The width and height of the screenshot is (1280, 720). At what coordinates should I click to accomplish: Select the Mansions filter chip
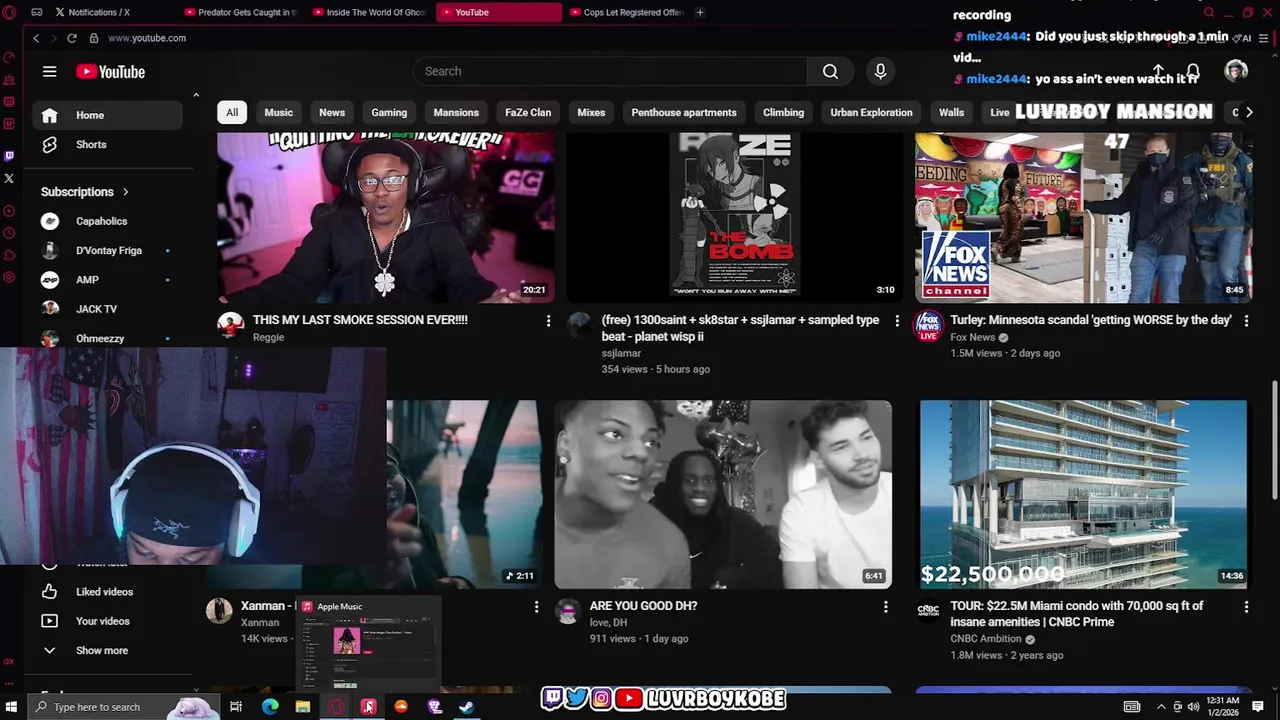click(456, 112)
